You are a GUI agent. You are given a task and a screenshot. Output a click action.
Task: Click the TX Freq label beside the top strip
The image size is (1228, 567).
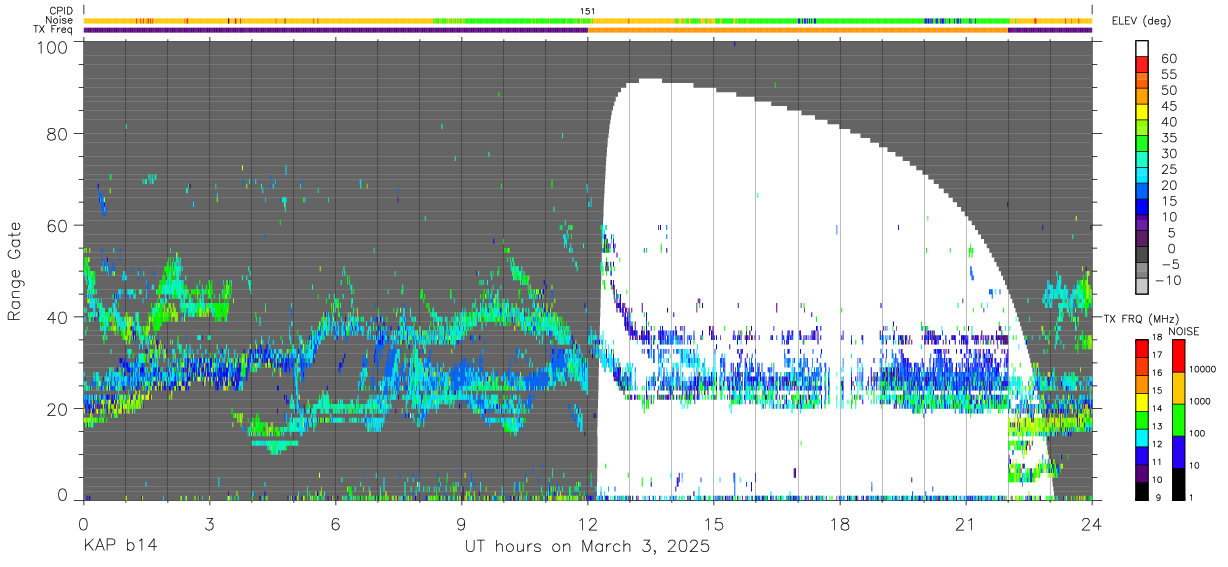[x=54, y=30]
